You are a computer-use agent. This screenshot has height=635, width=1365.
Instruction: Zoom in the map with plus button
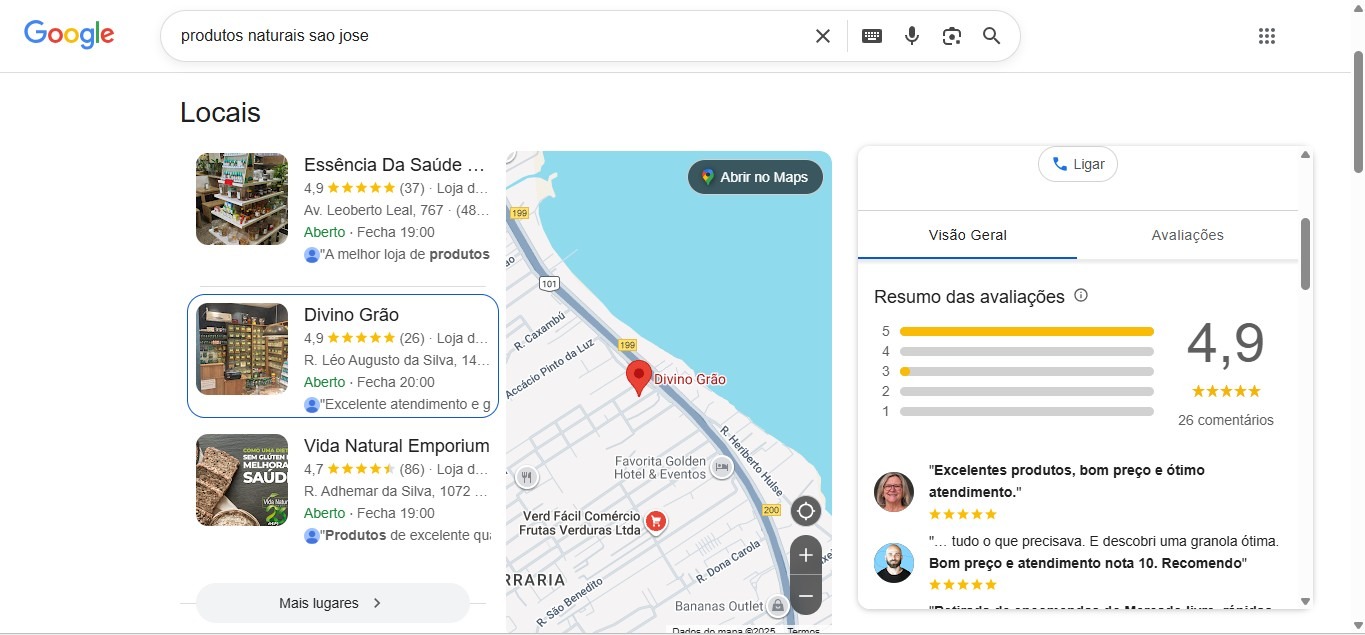tap(805, 555)
